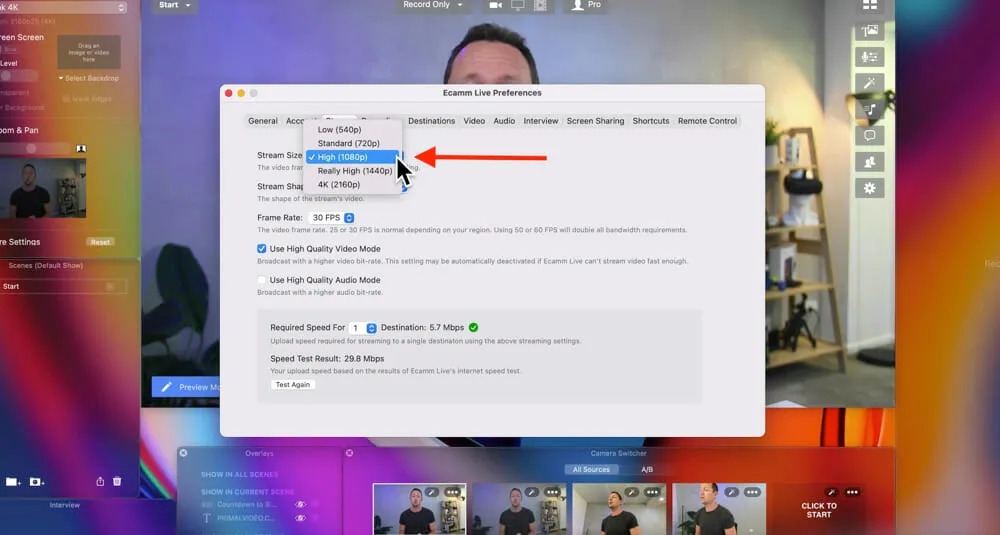This screenshot has height=535, width=1000.
Task: Click the share icon below the scenes list
Action: (x=100, y=482)
